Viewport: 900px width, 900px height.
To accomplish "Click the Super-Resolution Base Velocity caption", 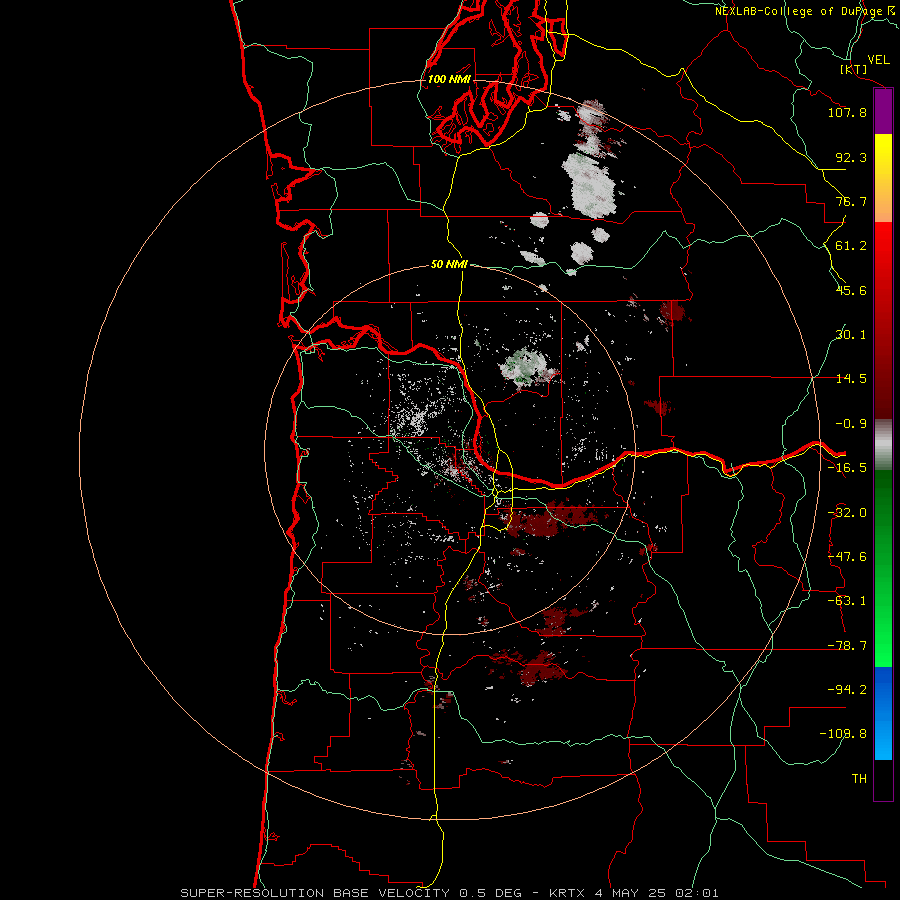I will tap(449, 893).
